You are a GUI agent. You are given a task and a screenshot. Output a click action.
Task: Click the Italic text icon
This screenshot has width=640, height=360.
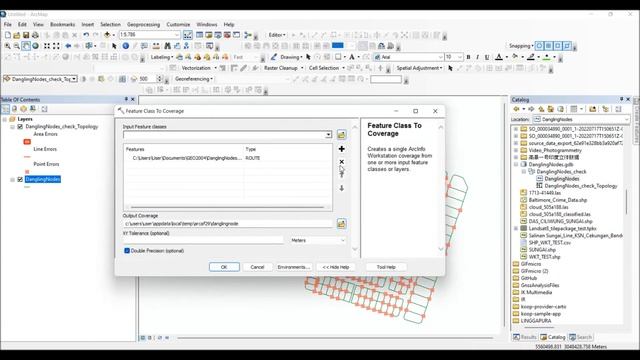[478, 57]
